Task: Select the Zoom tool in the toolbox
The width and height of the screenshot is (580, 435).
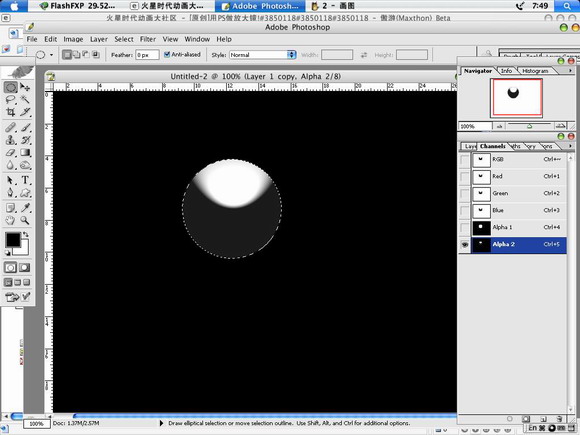Action: point(25,220)
